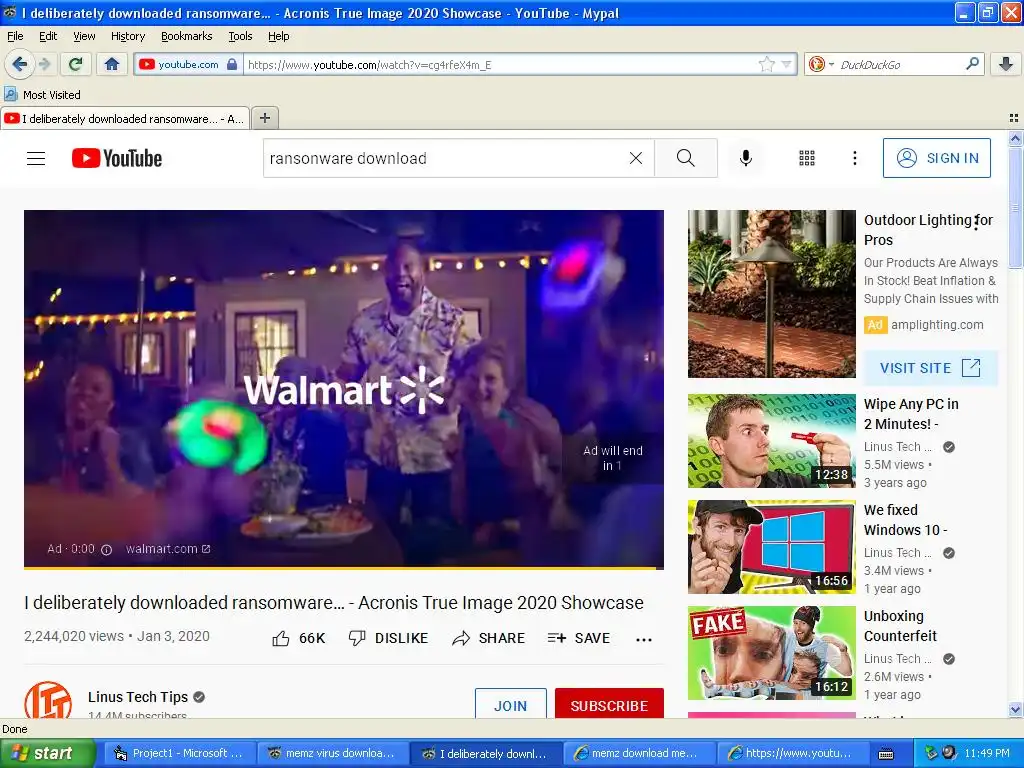This screenshot has height=768, width=1024.
Task: Click SAVE to add to playlist
Action: coord(579,638)
